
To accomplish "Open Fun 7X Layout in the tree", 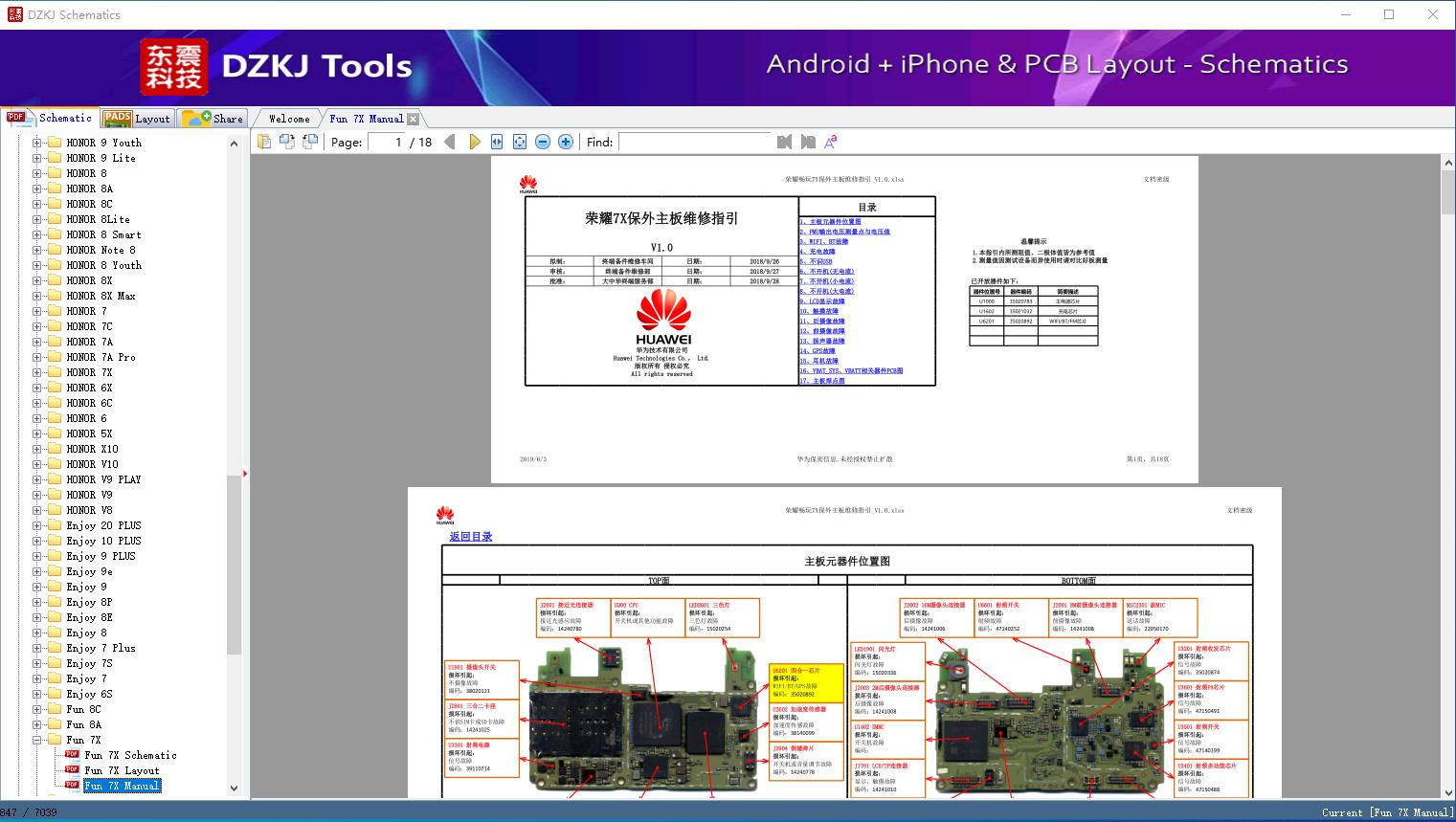I will click(x=122, y=770).
